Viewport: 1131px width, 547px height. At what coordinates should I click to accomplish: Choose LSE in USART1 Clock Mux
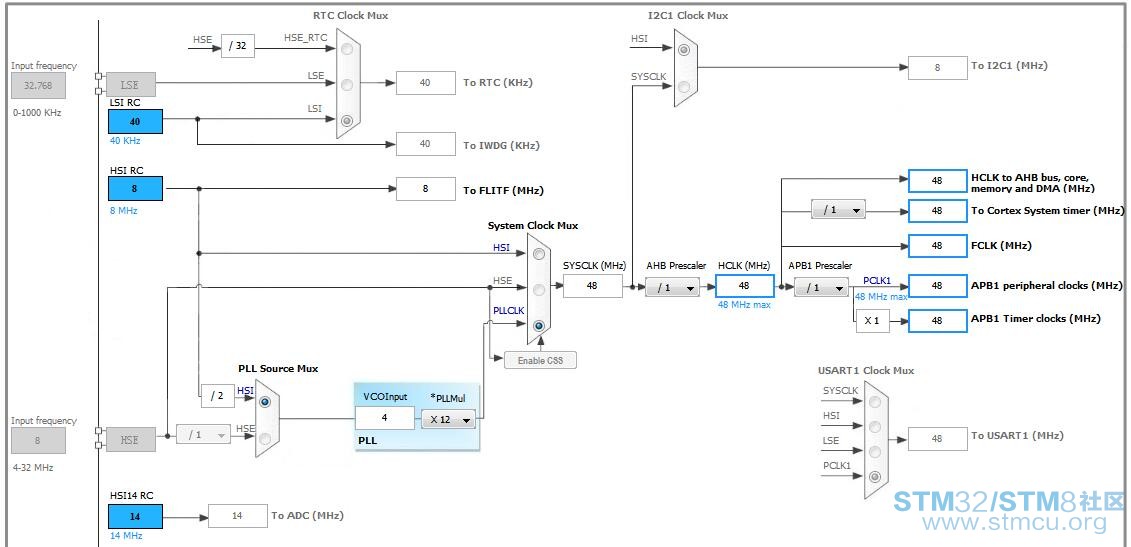875,452
